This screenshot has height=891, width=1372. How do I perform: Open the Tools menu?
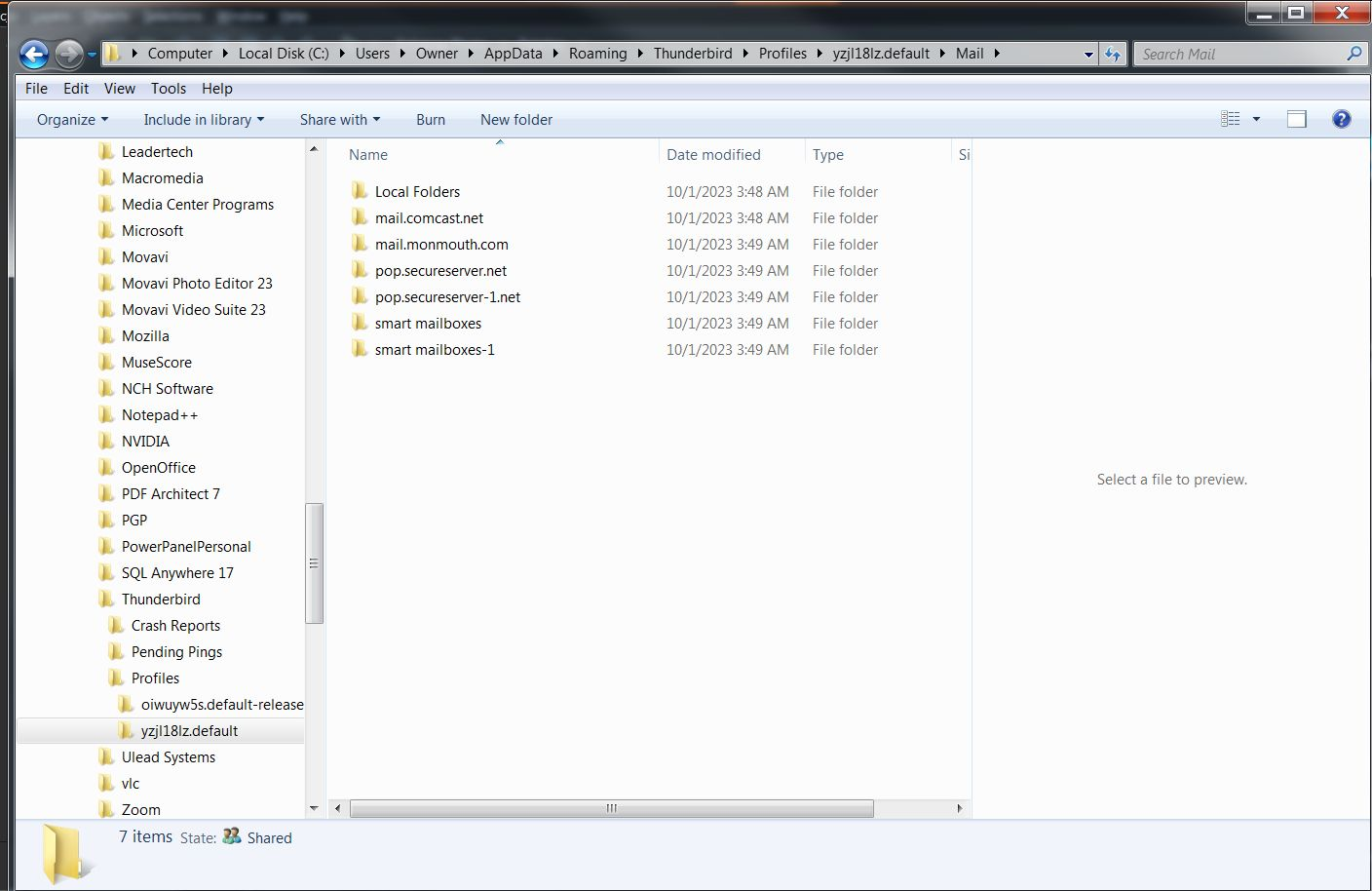tap(168, 88)
